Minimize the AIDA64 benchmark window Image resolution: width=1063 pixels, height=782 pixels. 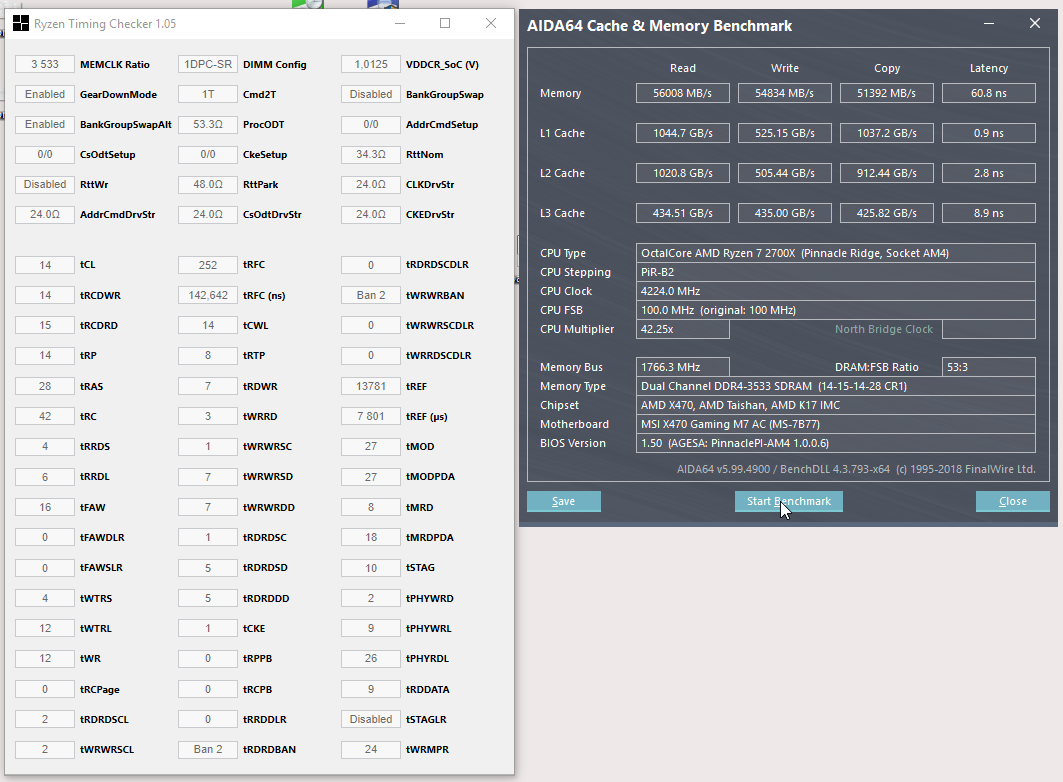tap(989, 24)
